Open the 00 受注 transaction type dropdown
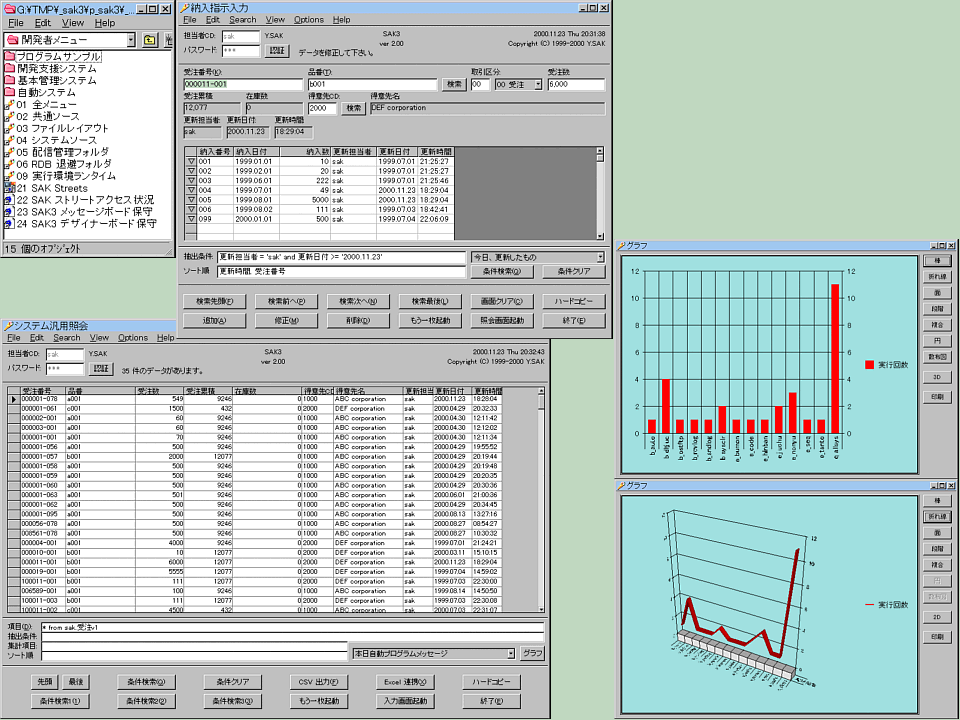This screenshot has width=960, height=720. [537, 85]
